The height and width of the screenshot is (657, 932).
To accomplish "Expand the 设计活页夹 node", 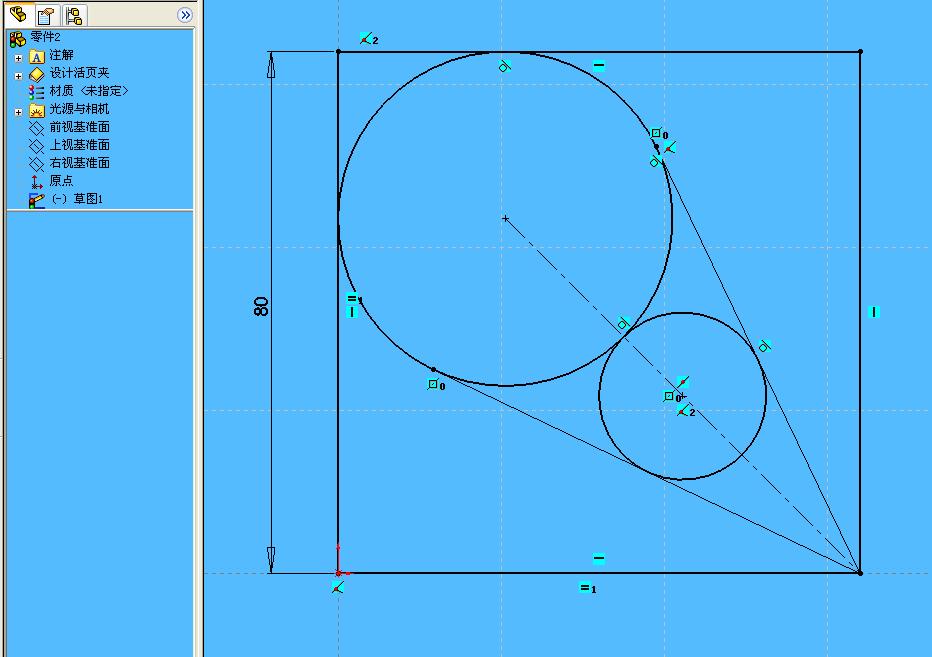I will click(18, 76).
